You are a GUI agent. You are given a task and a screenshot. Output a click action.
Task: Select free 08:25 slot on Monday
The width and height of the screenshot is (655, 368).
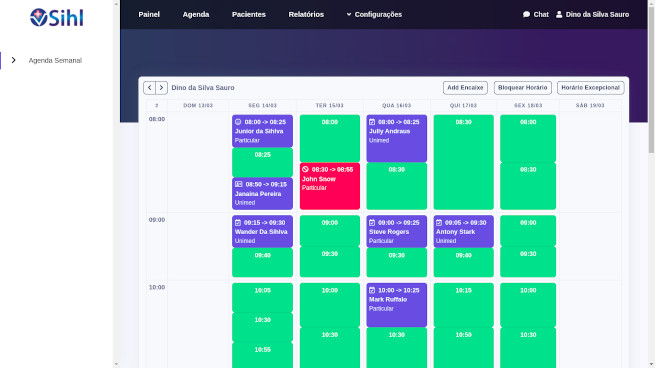pos(262,162)
